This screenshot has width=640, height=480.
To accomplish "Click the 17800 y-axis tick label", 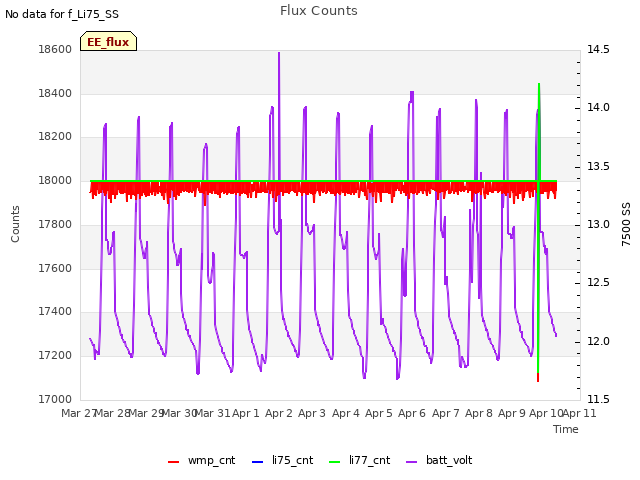I will click(55, 224).
